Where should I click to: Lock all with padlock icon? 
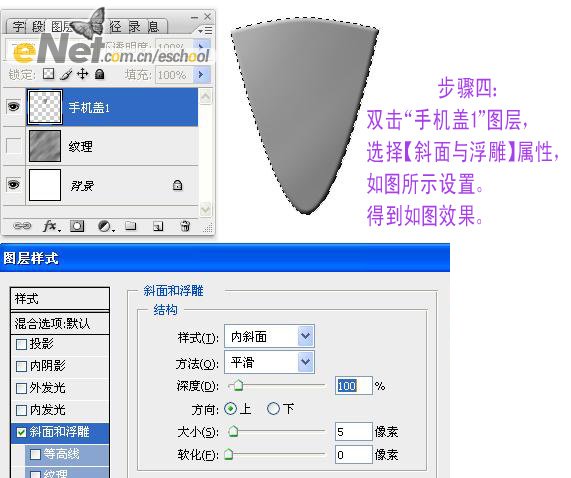click(x=99, y=74)
